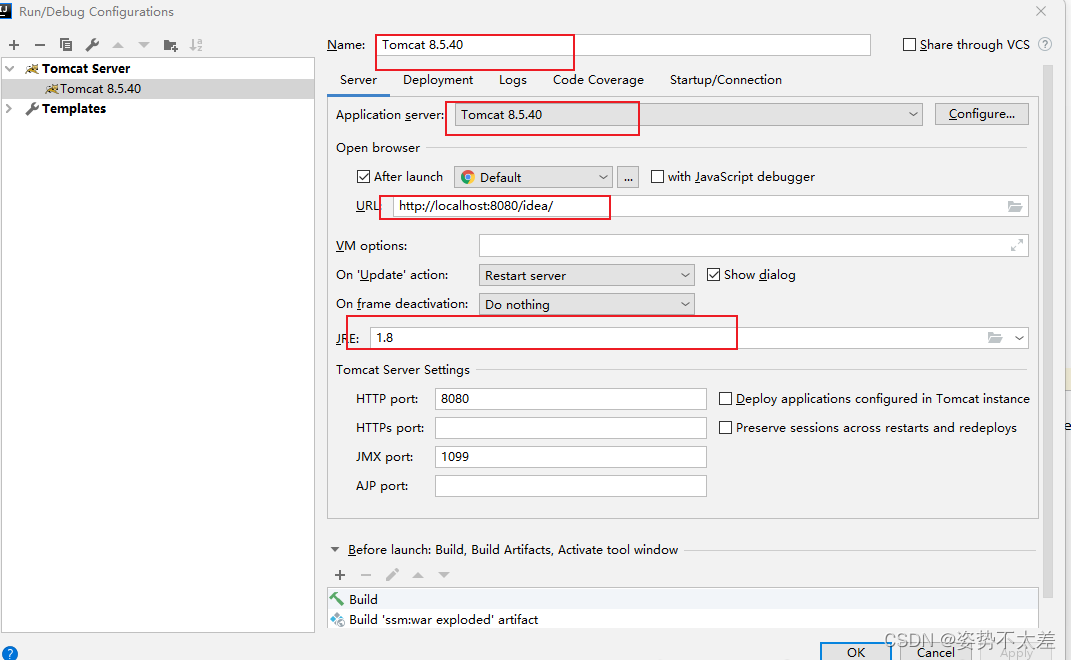Close the Run/Debug Configurations dialog
Screen dimensions: 1071x660
(1040, 11)
